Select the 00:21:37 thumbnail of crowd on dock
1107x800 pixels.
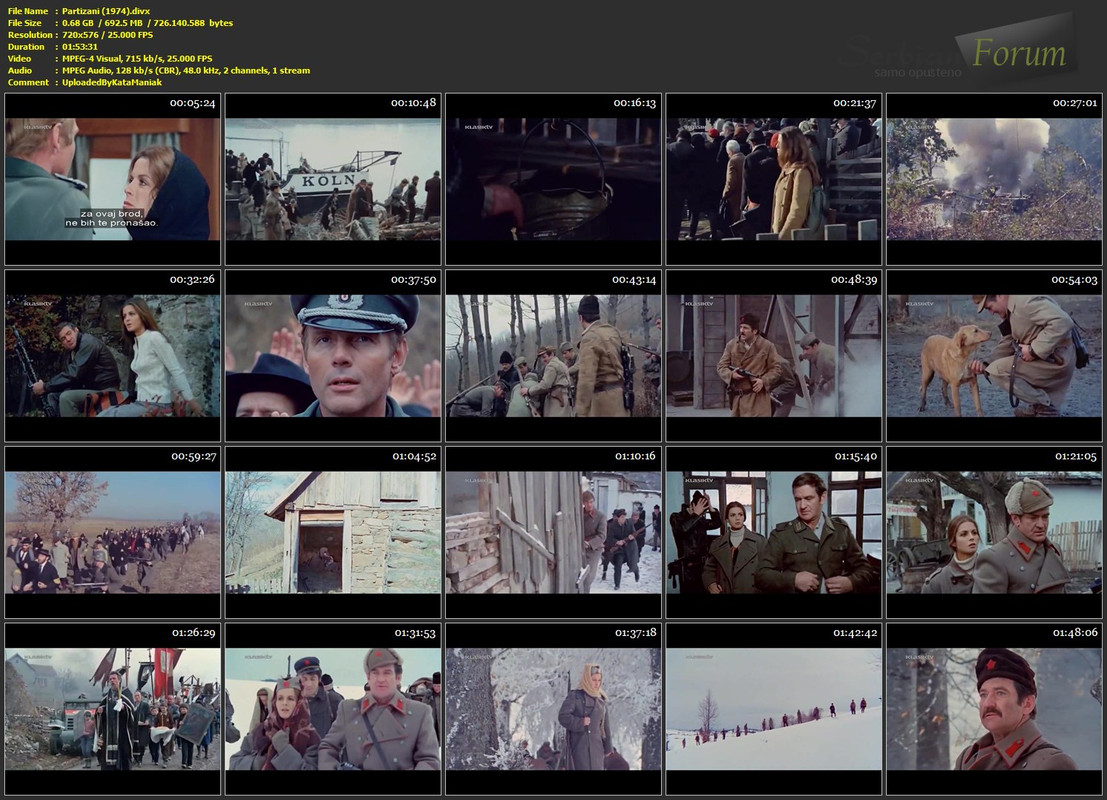tap(774, 179)
